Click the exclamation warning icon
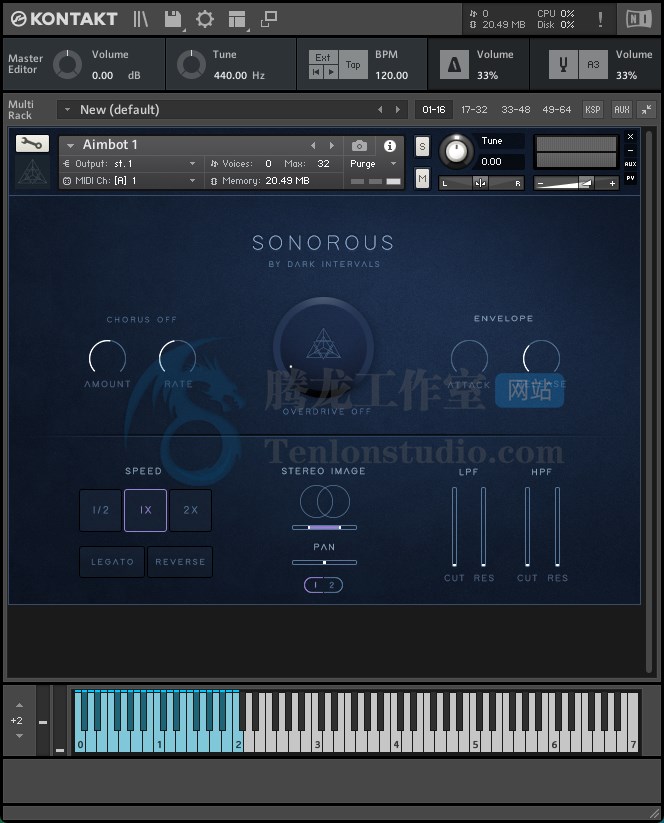Viewport: 664px width, 823px height. (600, 19)
